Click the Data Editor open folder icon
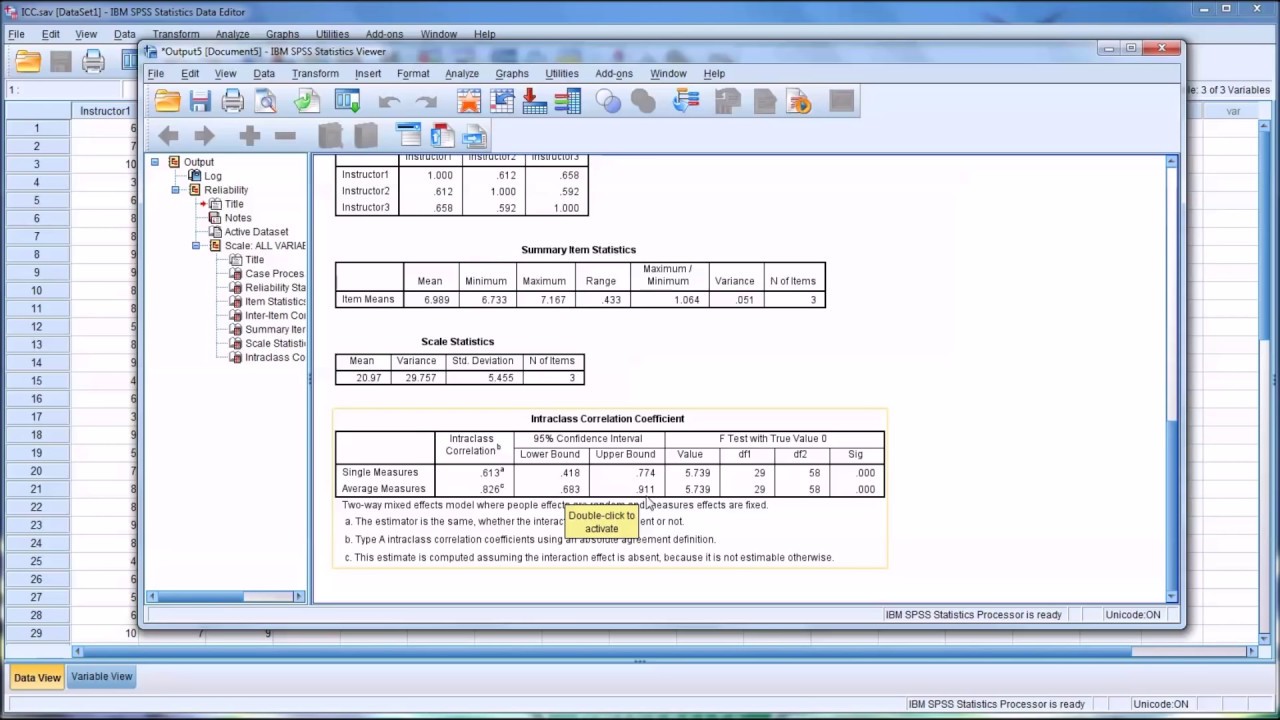 pyautogui.click(x=28, y=62)
